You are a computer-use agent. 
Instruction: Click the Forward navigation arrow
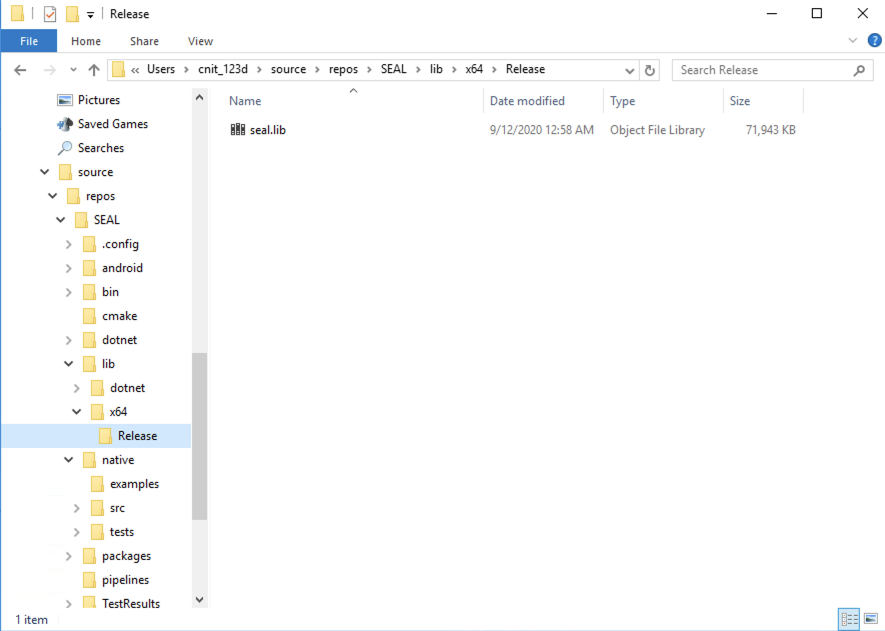tap(50, 70)
